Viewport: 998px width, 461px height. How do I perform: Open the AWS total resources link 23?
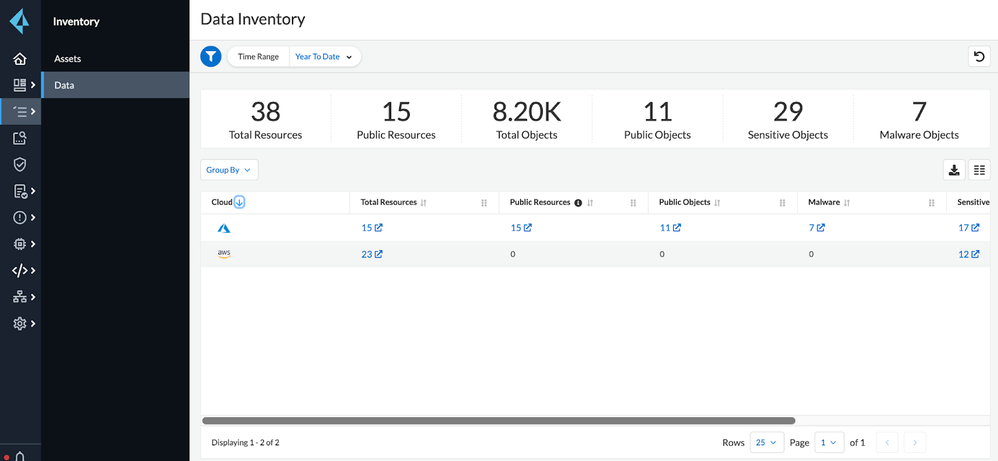click(371, 254)
